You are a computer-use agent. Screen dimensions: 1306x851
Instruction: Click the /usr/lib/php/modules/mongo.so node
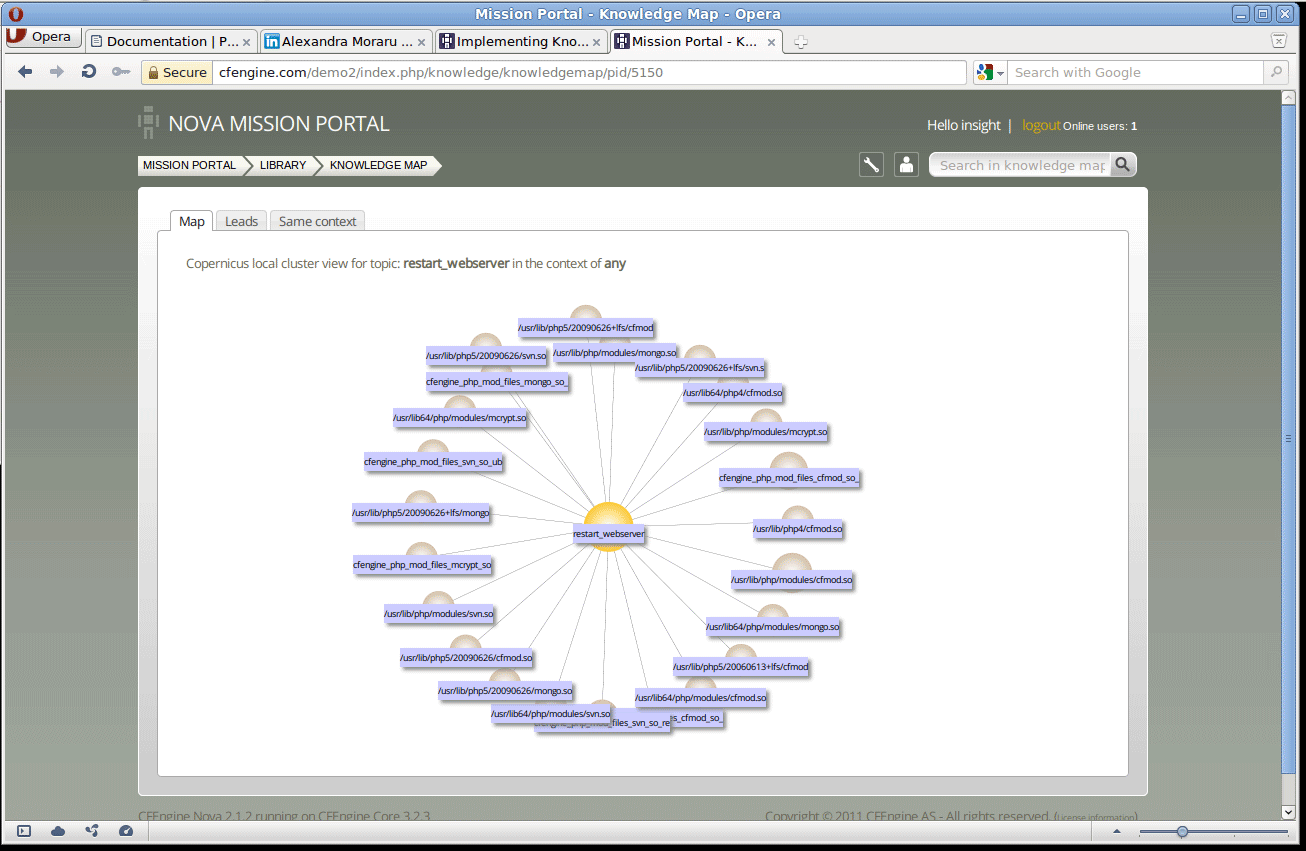pyautogui.click(x=615, y=352)
